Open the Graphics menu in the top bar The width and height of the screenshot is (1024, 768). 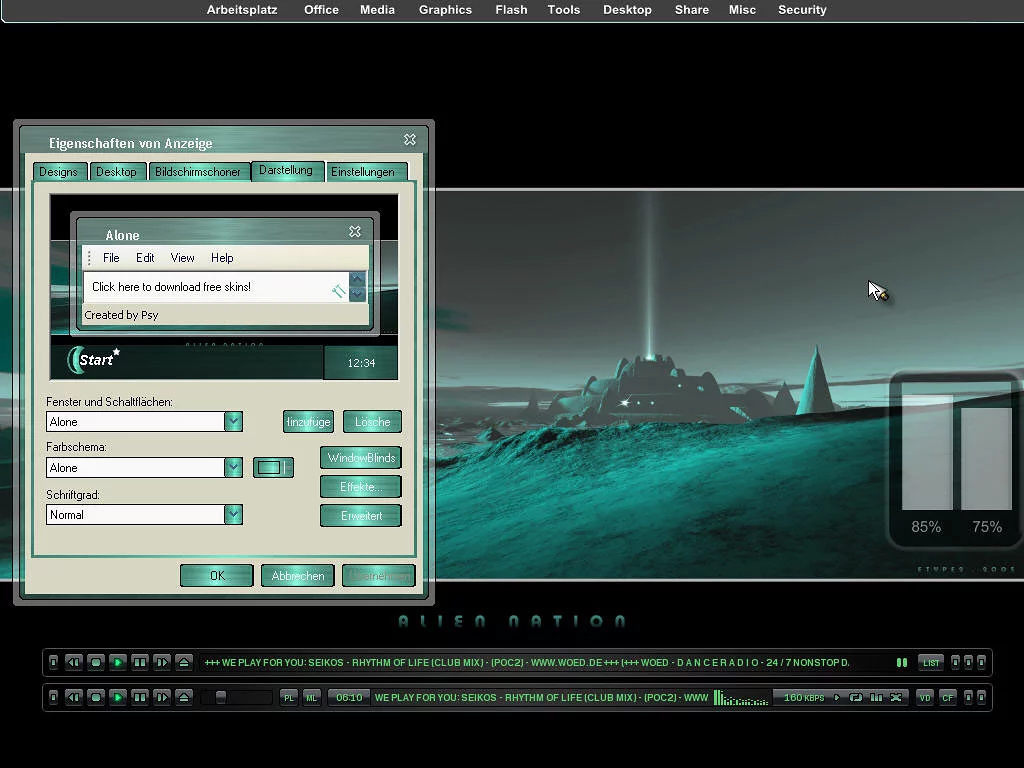coord(445,10)
